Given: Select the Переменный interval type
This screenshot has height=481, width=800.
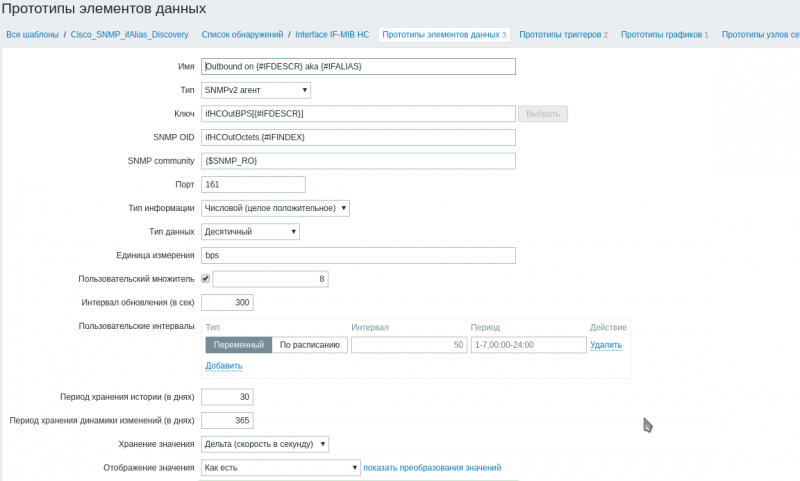Looking at the screenshot, I should [239, 345].
